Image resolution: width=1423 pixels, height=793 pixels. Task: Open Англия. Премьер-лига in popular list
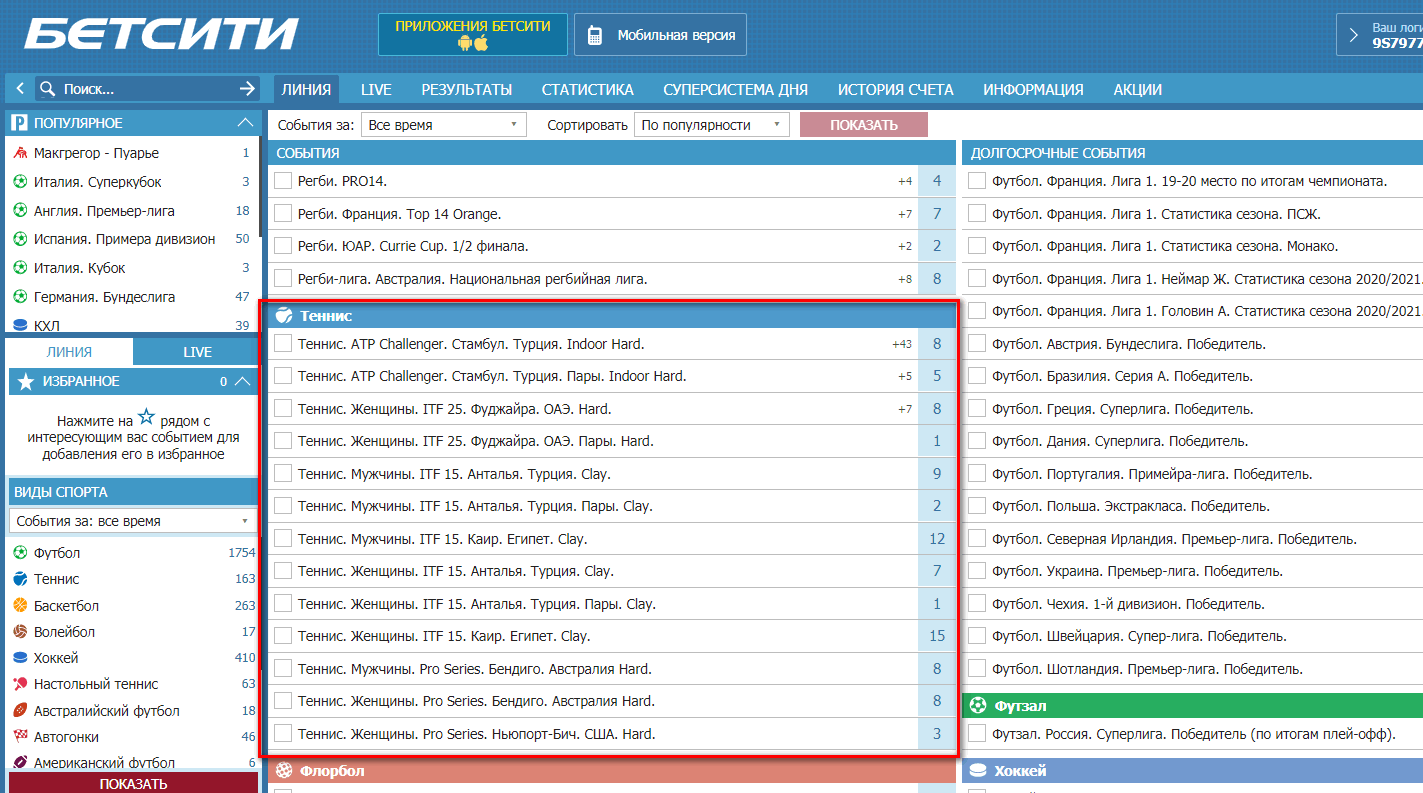point(104,211)
